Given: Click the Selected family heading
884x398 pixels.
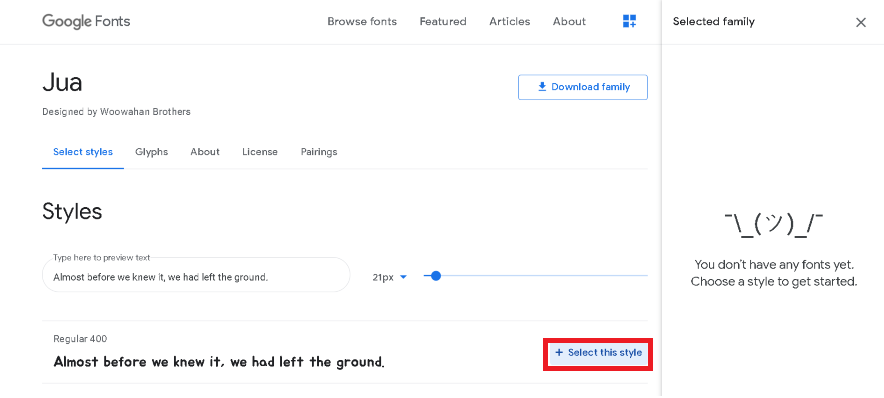Looking at the screenshot, I should [714, 21].
